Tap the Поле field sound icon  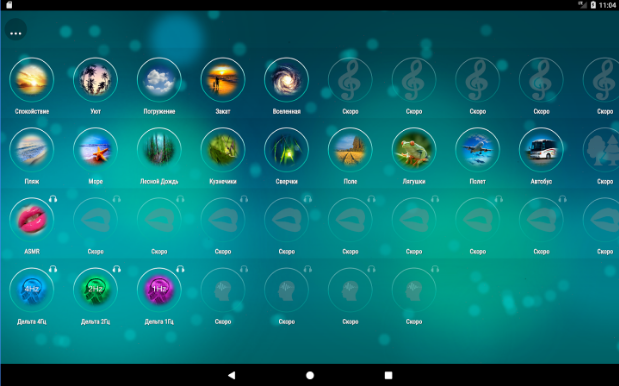[x=350, y=150]
